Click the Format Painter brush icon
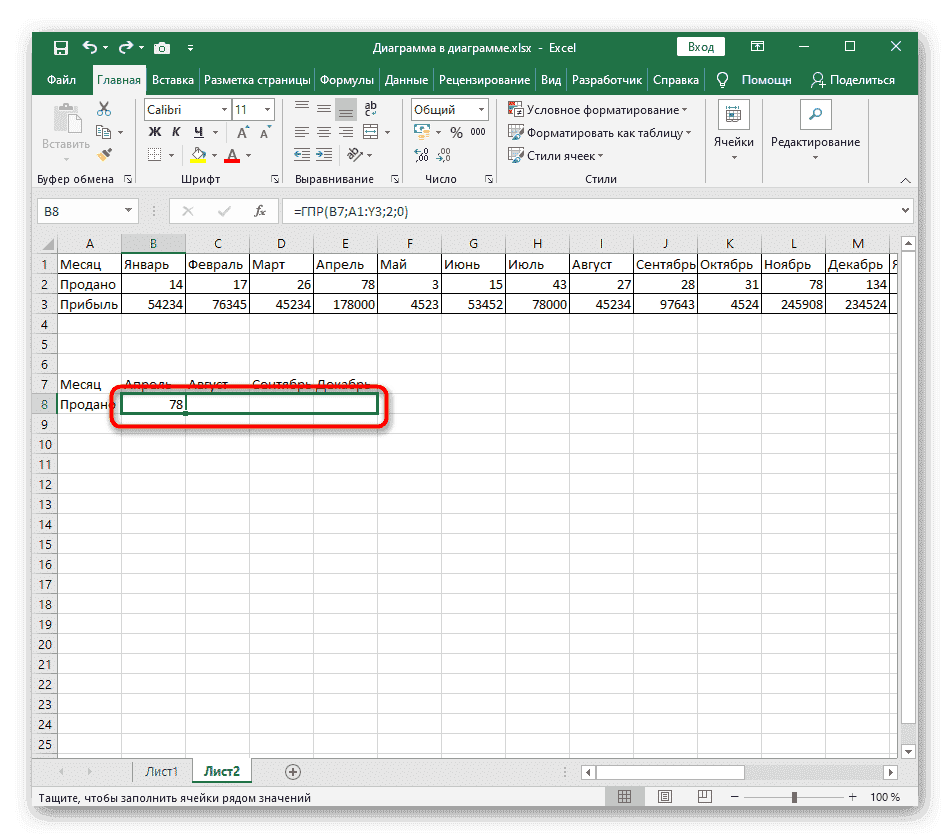 [x=103, y=155]
